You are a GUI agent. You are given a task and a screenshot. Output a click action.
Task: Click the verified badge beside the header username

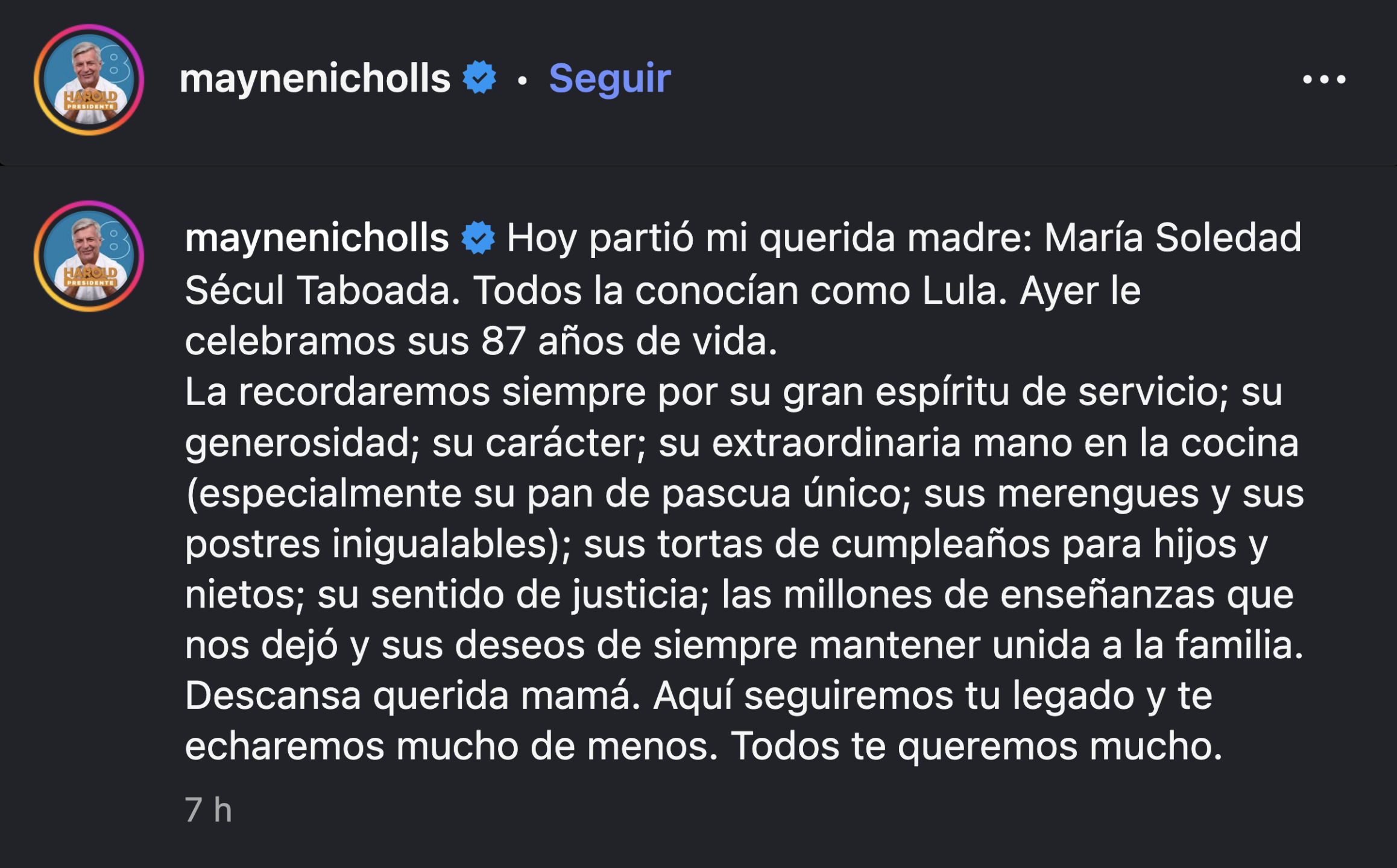tap(479, 78)
